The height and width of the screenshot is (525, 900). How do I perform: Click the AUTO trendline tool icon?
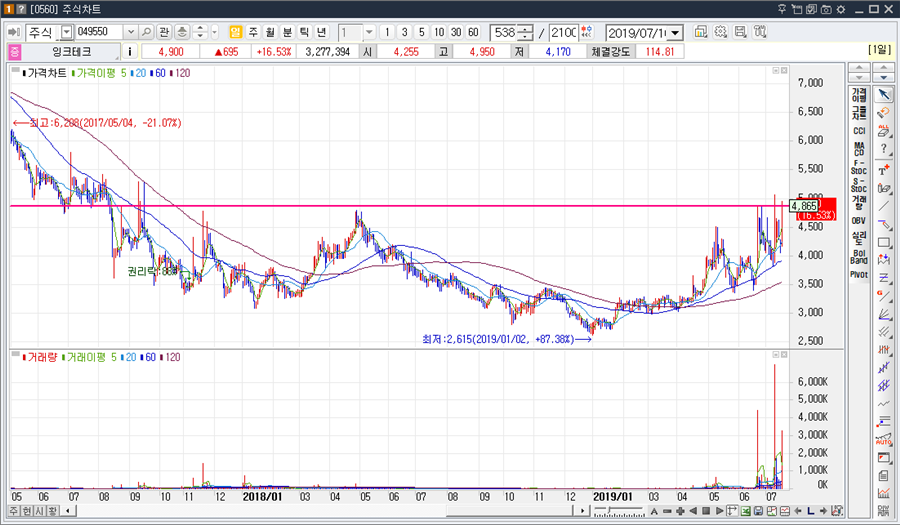[883, 440]
